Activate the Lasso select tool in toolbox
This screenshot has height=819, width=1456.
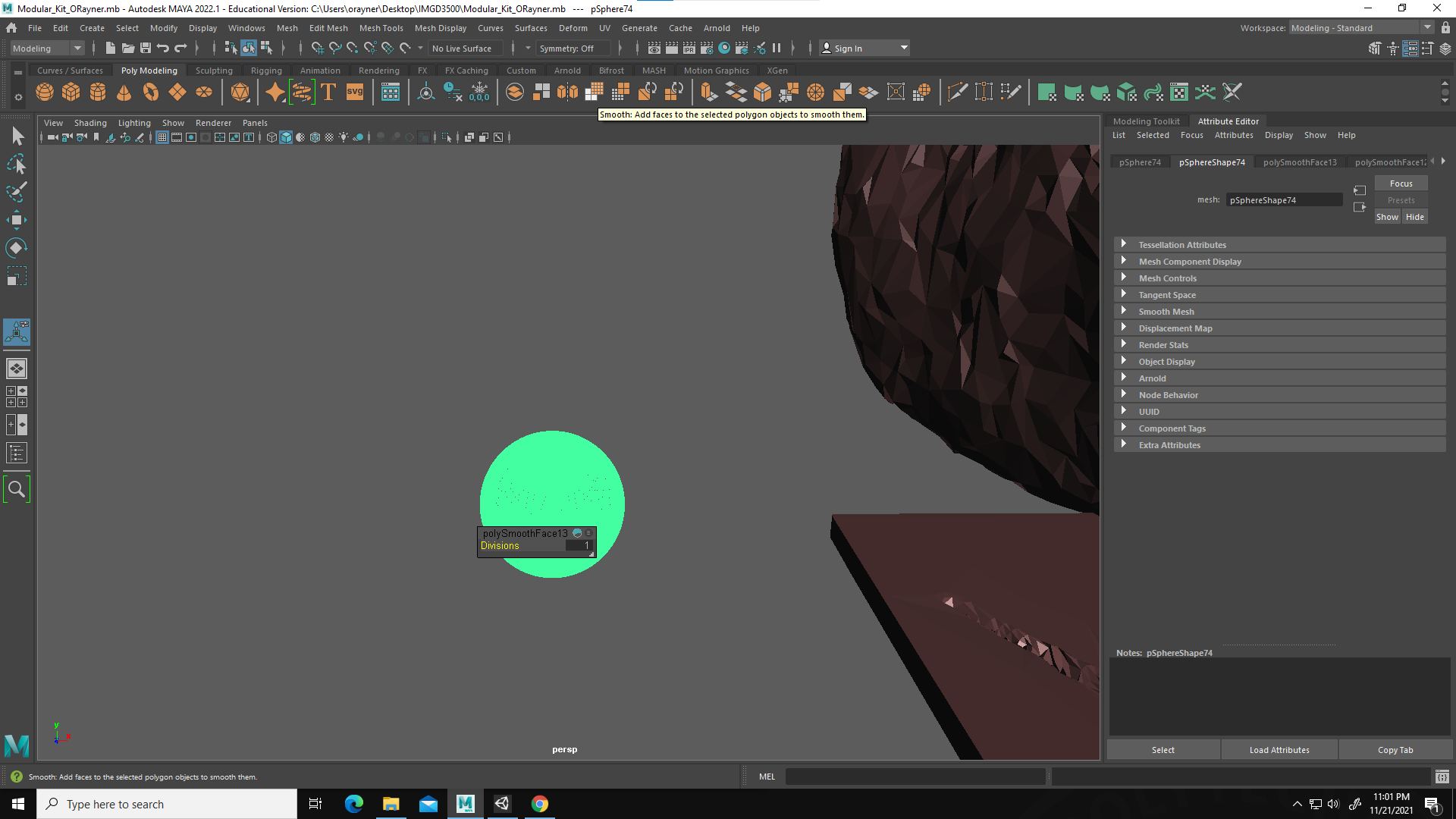tap(17, 165)
